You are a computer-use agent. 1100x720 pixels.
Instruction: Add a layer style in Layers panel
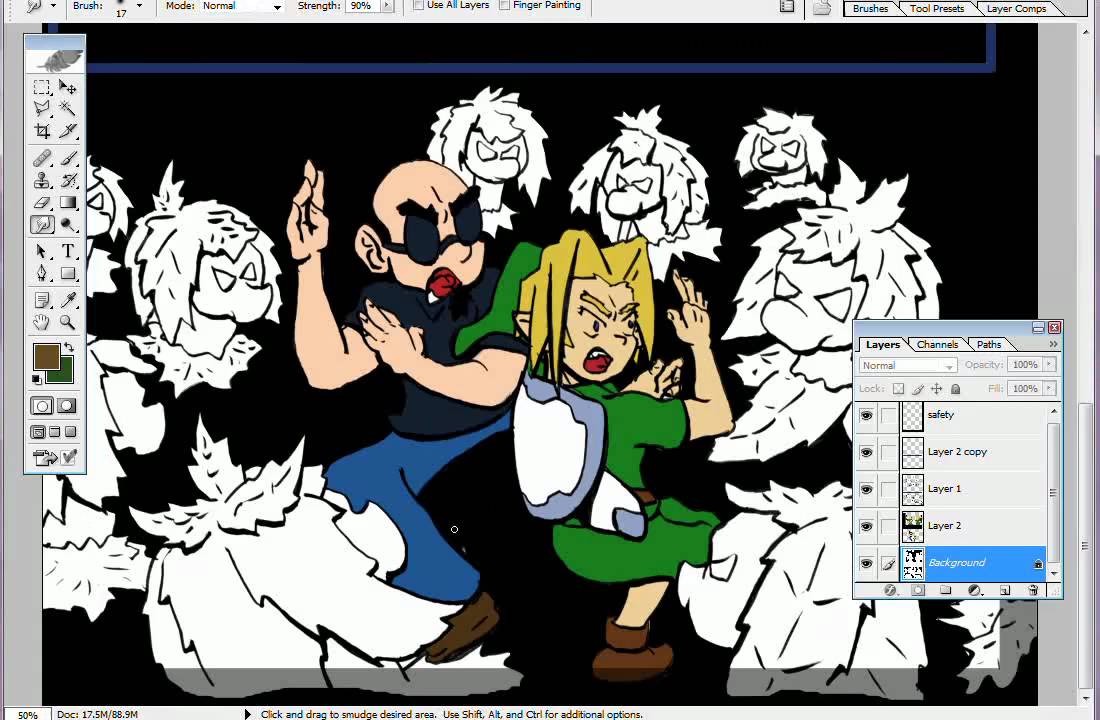891,590
